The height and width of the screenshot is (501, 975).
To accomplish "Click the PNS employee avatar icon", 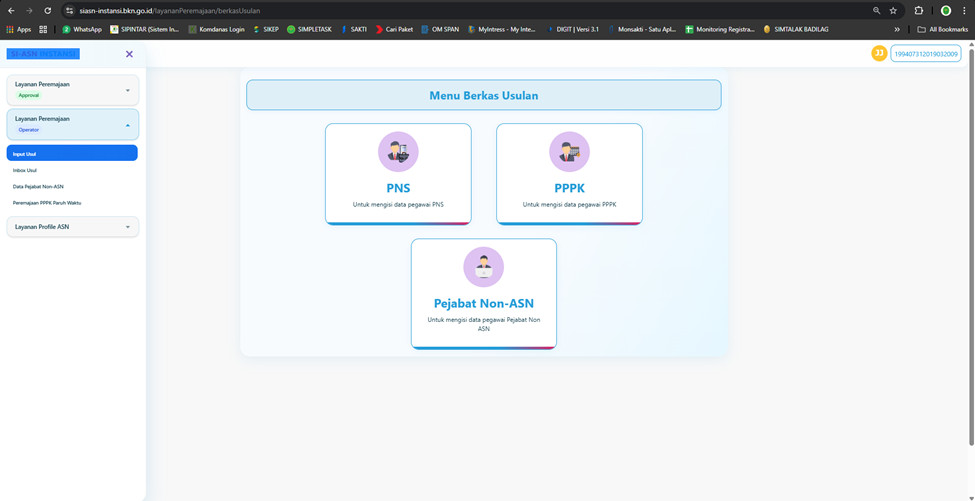I will [398, 152].
